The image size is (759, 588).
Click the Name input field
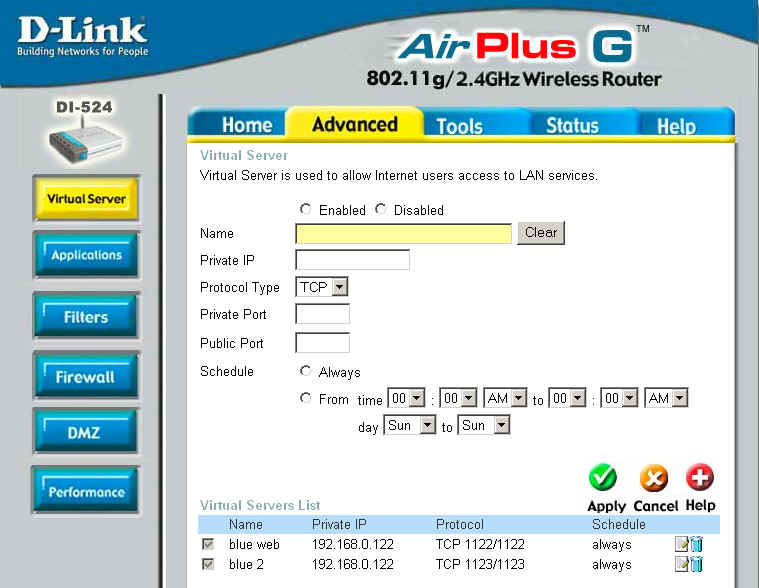(x=403, y=234)
